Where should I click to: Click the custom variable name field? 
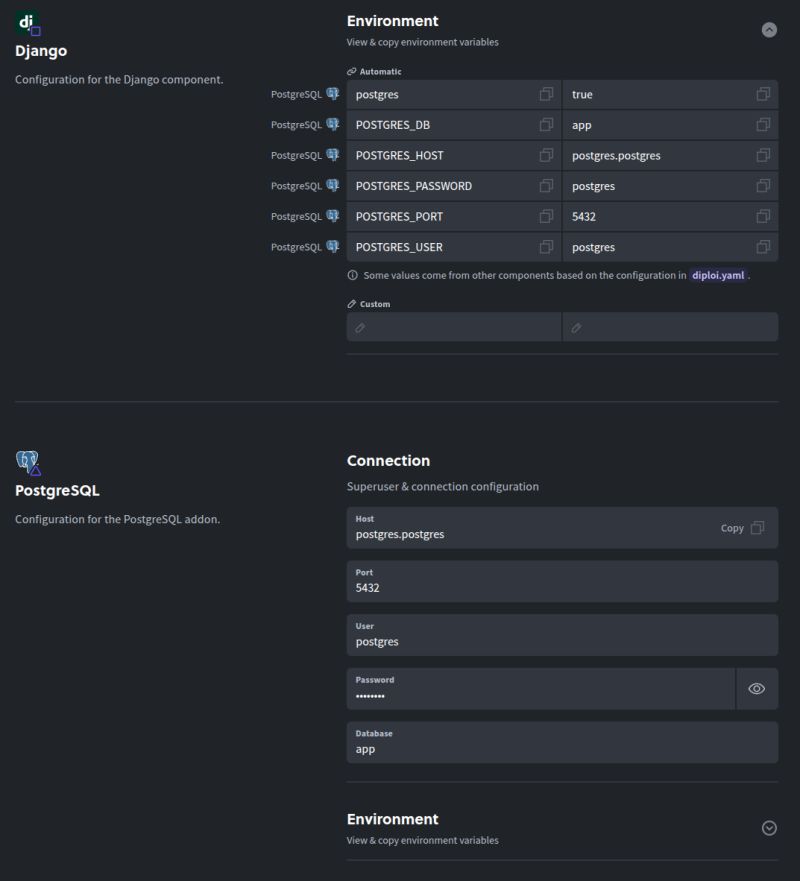(x=454, y=327)
